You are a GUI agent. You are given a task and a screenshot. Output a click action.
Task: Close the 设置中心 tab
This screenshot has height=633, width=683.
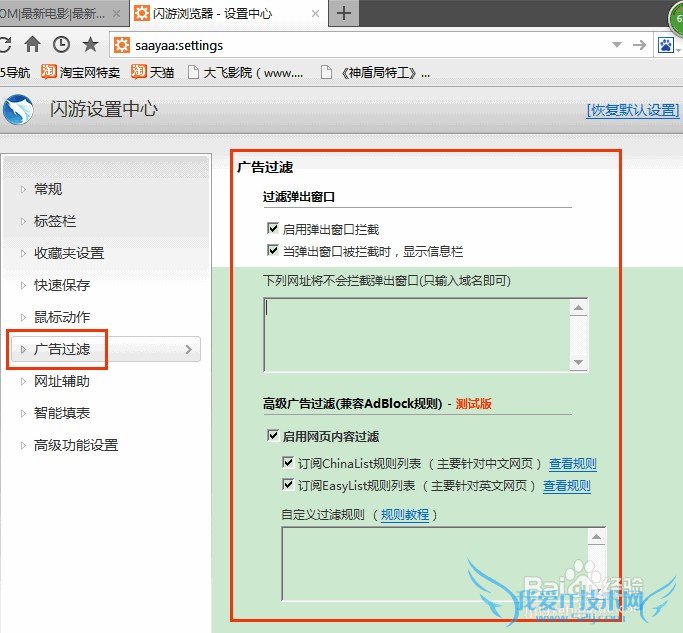pos(315,14)
